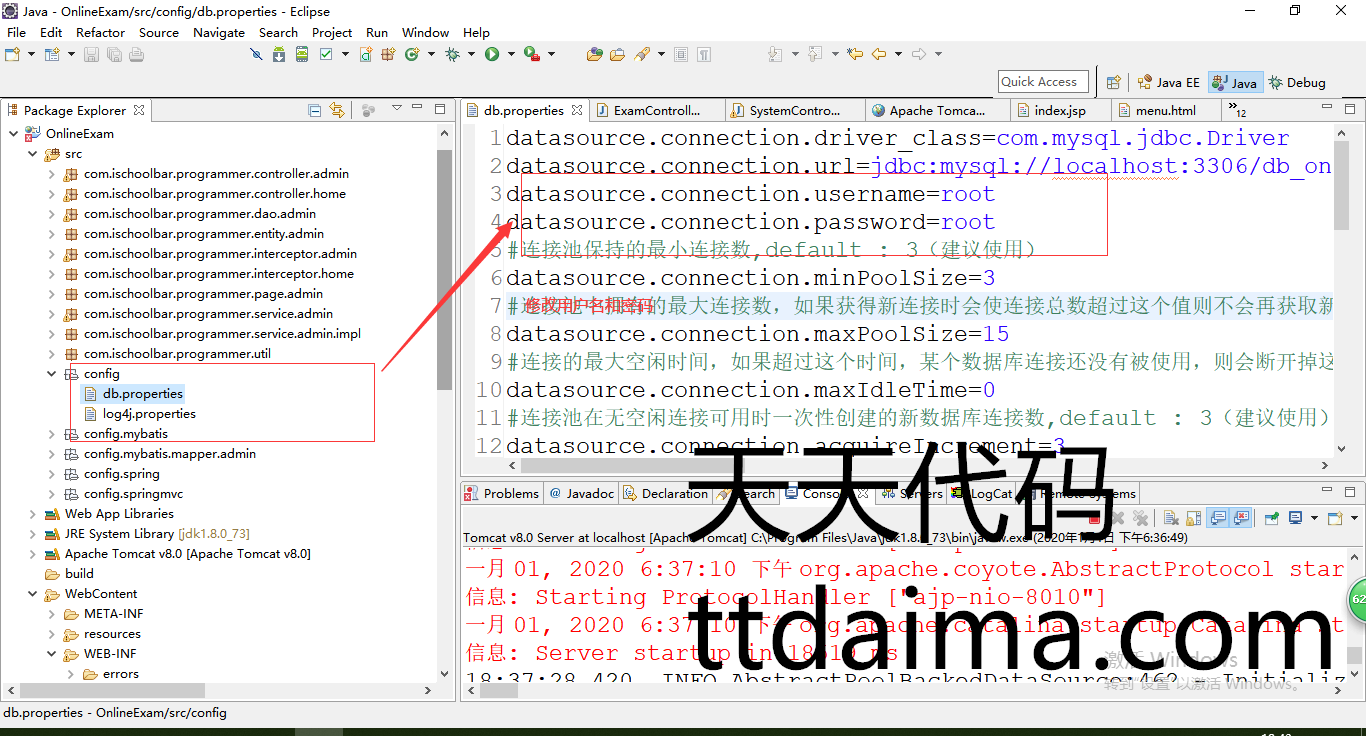Image resolution: width=1366 pixels, height=736 pixels.
Task: Open the Android SDK Manager icon
Action: tap(279, 54)
